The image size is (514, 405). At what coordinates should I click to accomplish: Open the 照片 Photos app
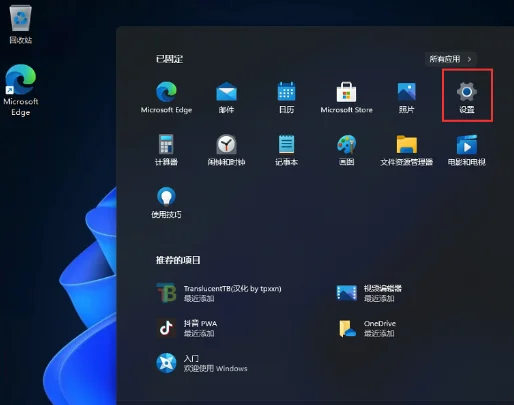tap(406, 97)
